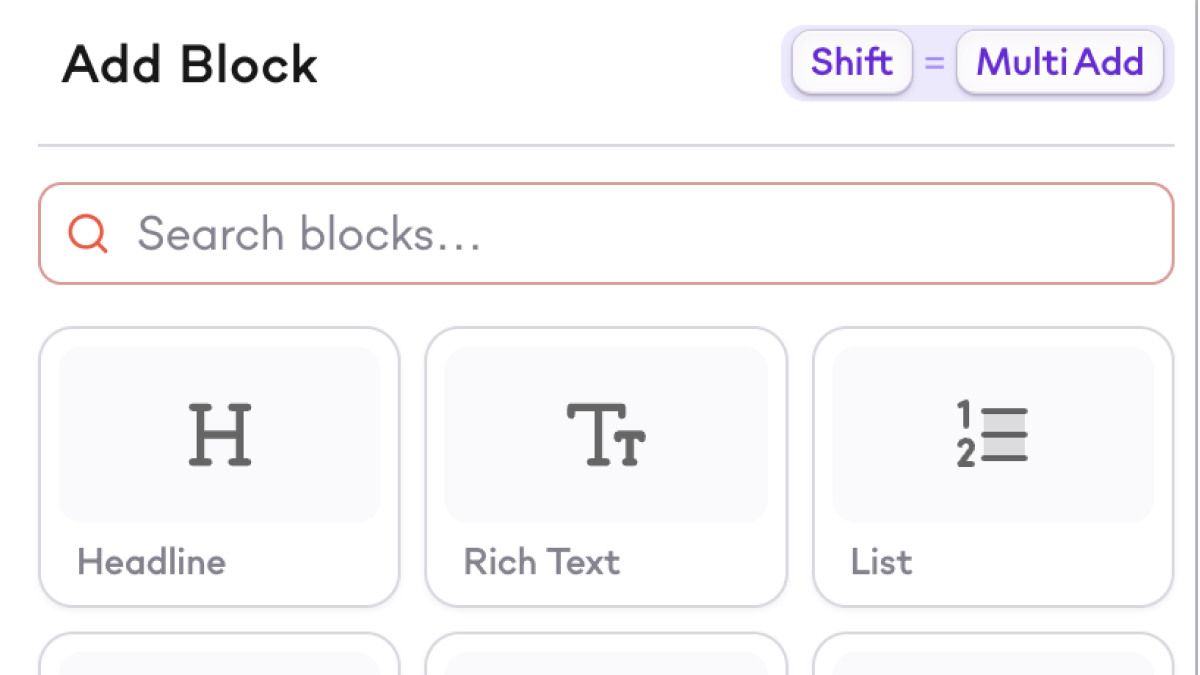Click the Search blocks placeholder text
1200x675 pixels.
click(310, 234)
